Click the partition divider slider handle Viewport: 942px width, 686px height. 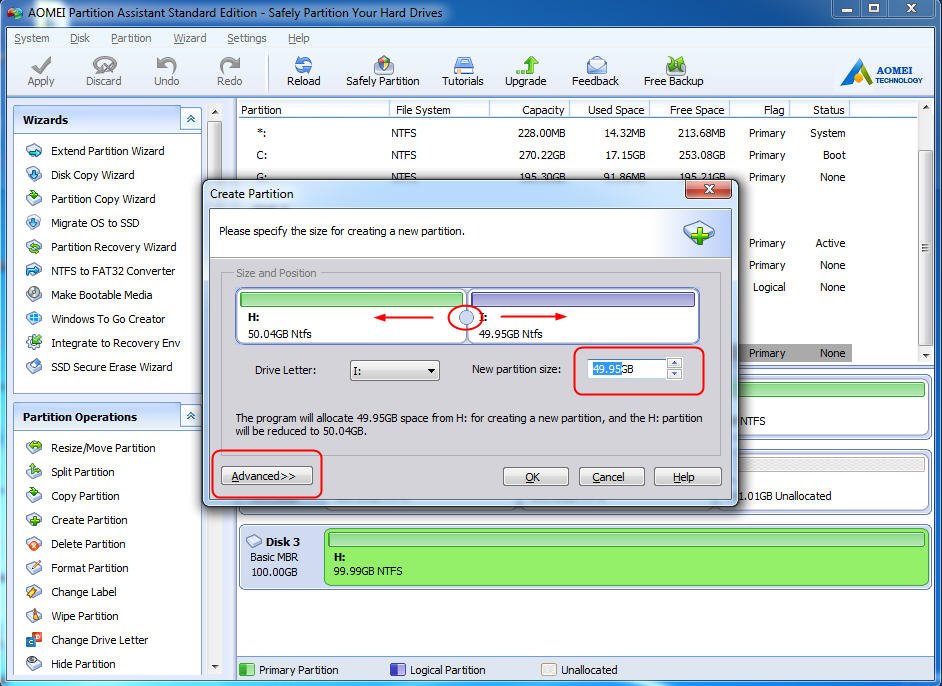tap(466, 318)
